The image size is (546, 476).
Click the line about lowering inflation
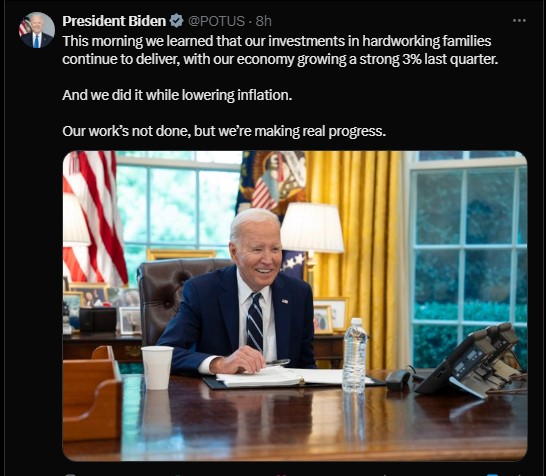tap(177, 95)
